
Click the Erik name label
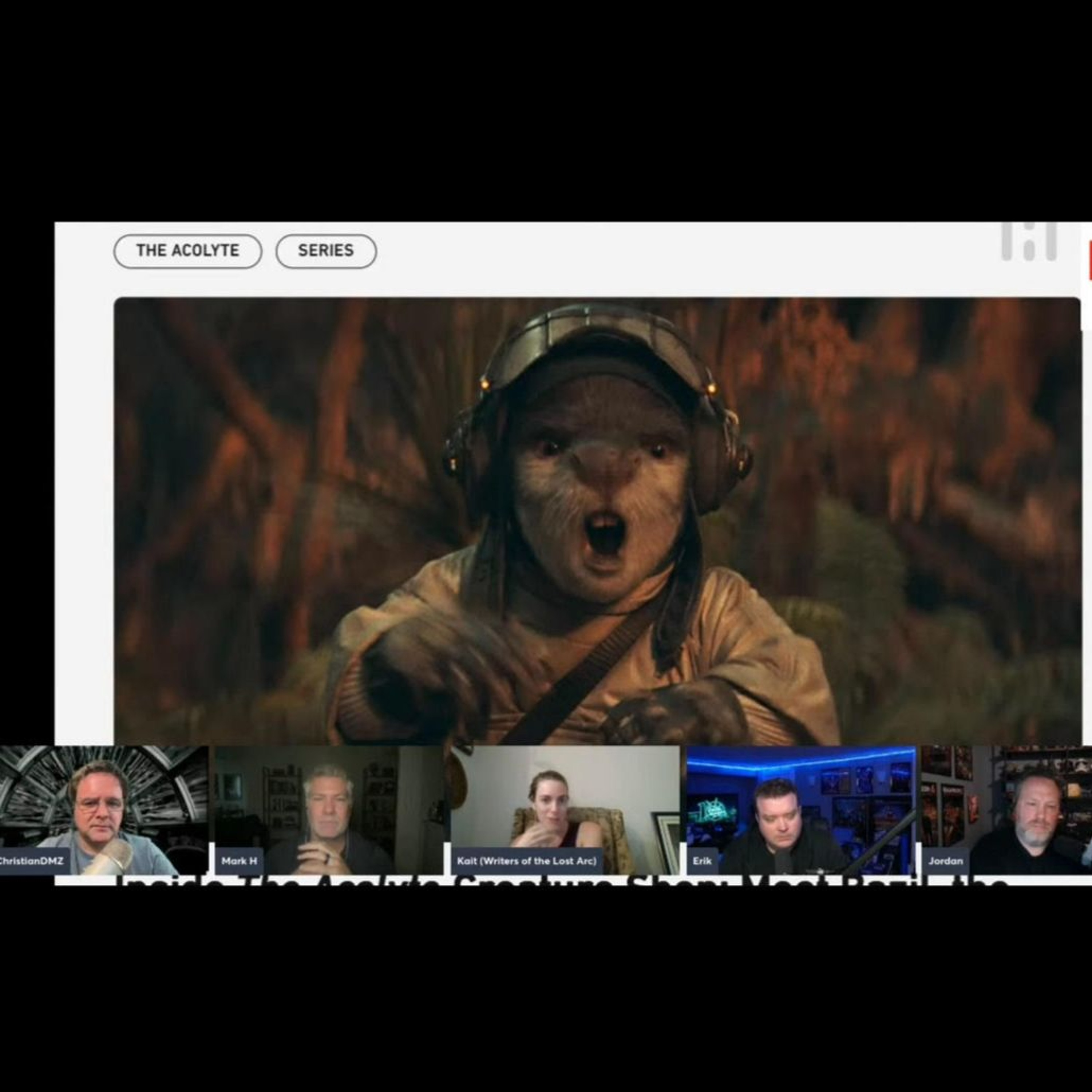pos(702,861)
